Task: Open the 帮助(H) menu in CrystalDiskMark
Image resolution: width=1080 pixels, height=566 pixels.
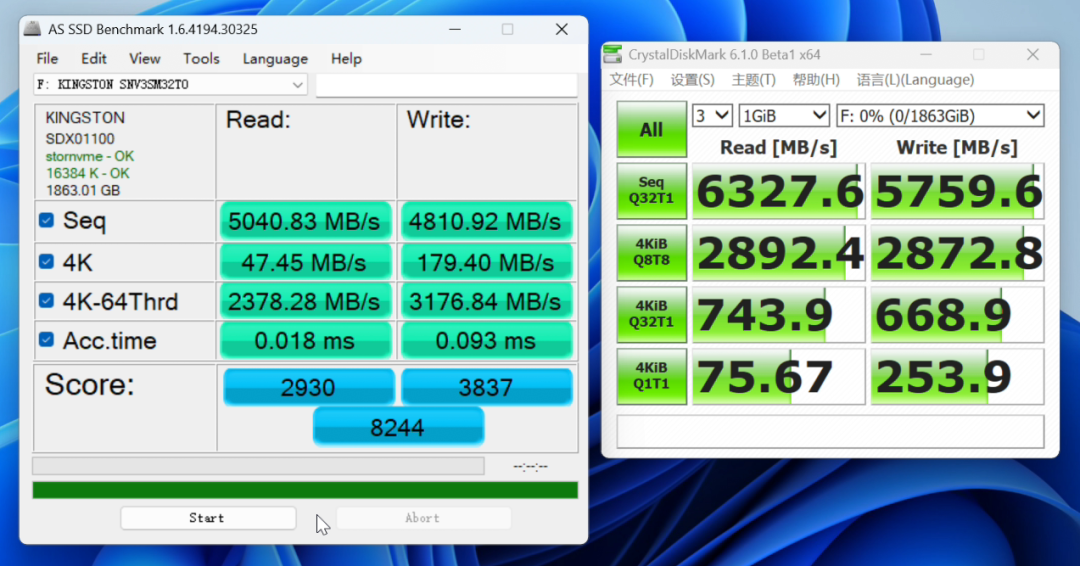Action: click(816, 80)
